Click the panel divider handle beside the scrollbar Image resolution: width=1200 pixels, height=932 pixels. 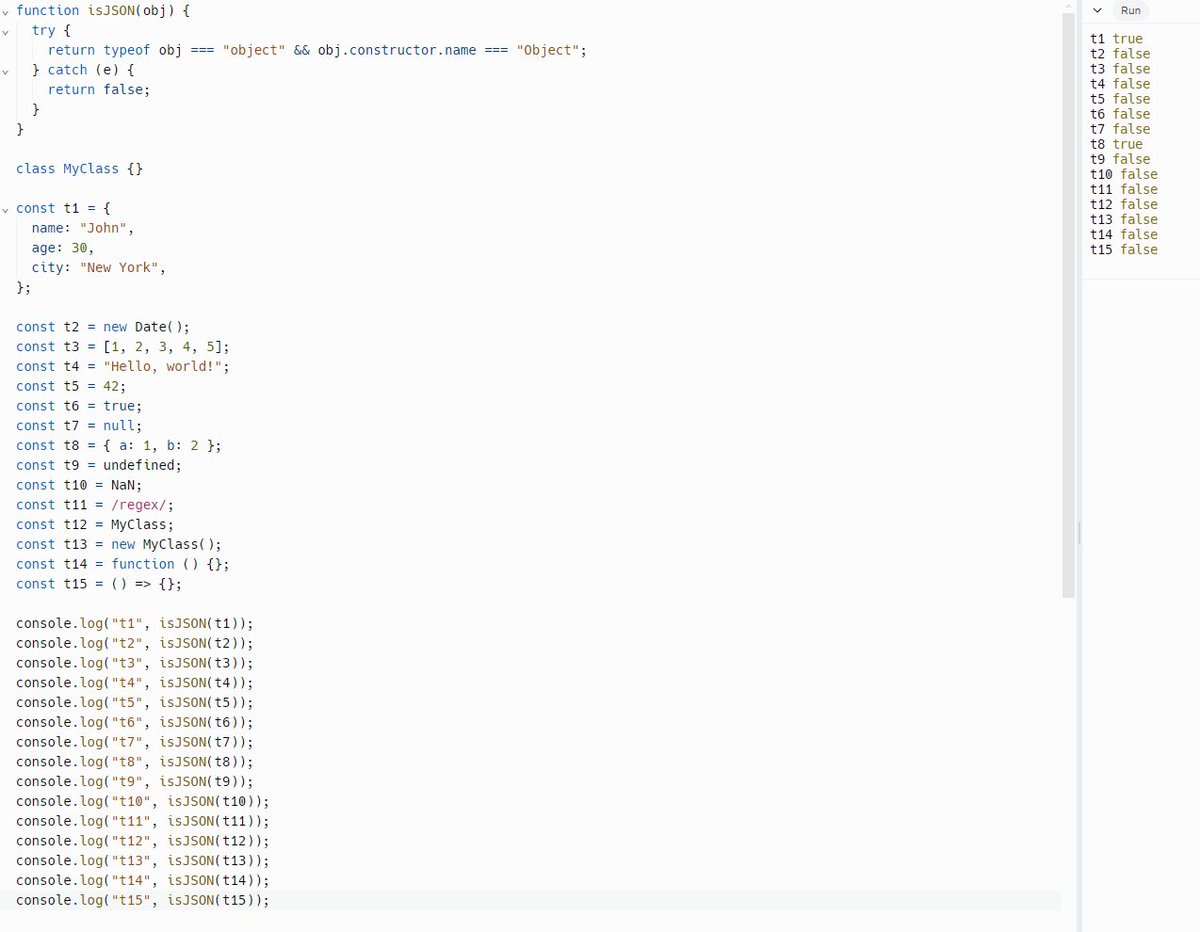point(1079,533)
